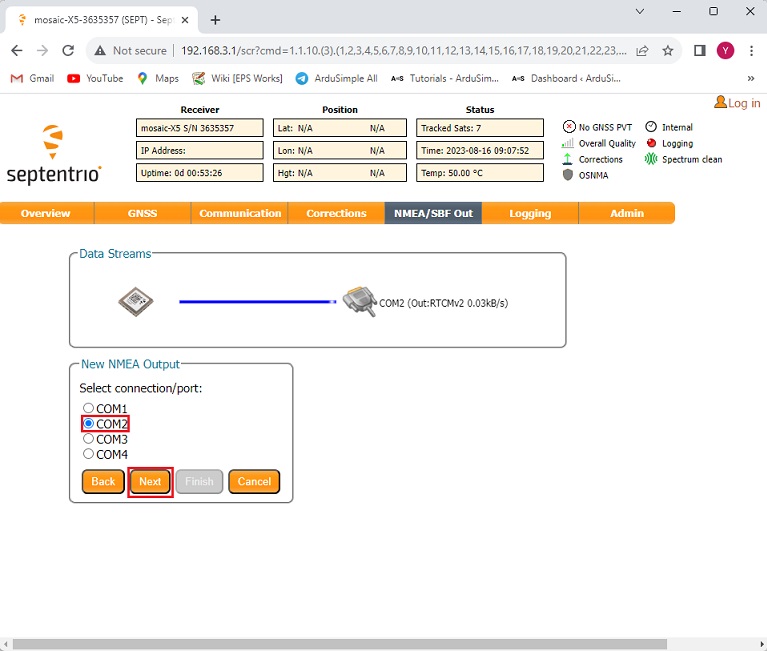The height and width of the screenshot is (651, 767).
Task: Click the GNSS receiver module icon
Action: point(136,301)
